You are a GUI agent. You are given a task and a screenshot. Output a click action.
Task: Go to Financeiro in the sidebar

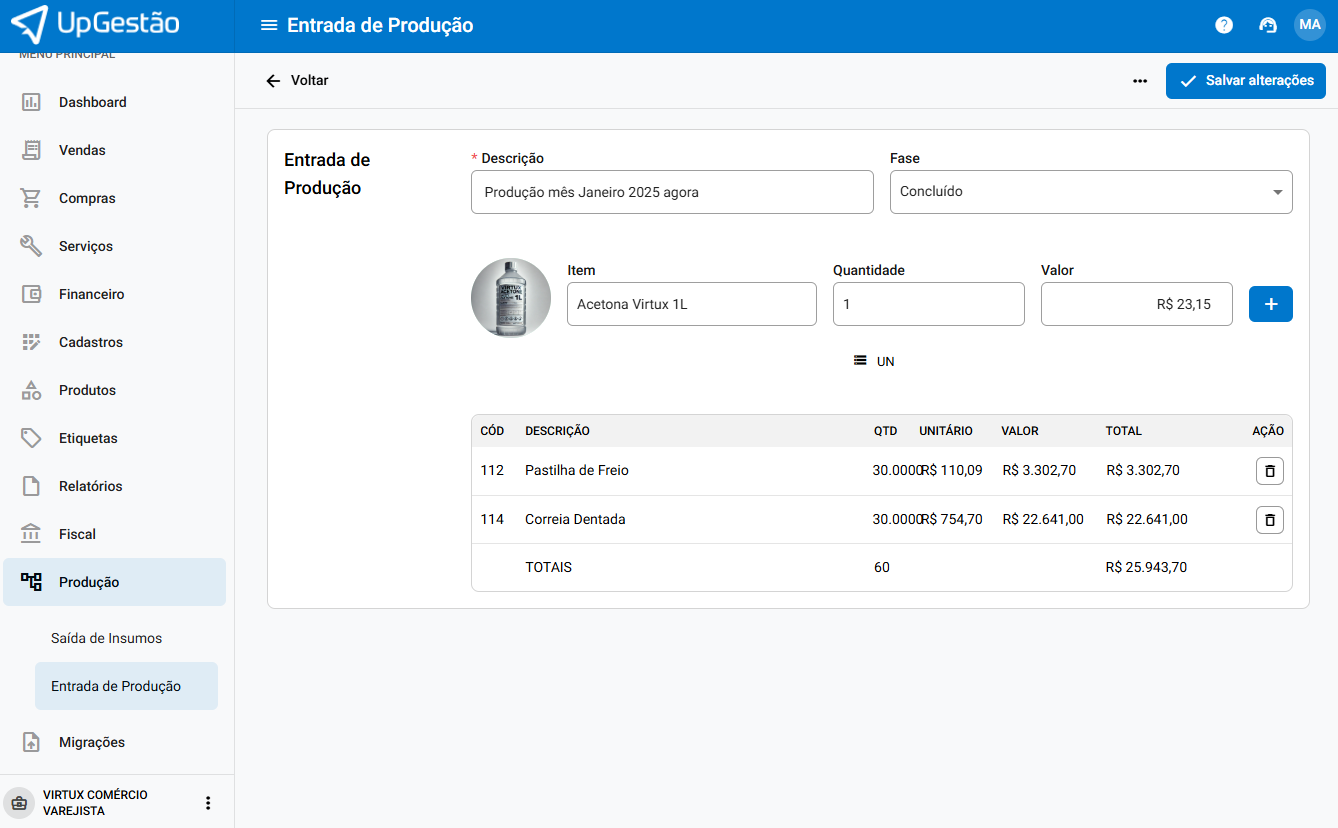[x=91, y=294]
